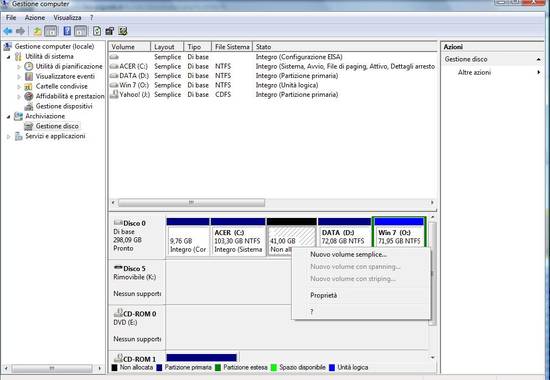550x380 pixels.
Task: Sort by the Volume column header
Action: (129, 47)
